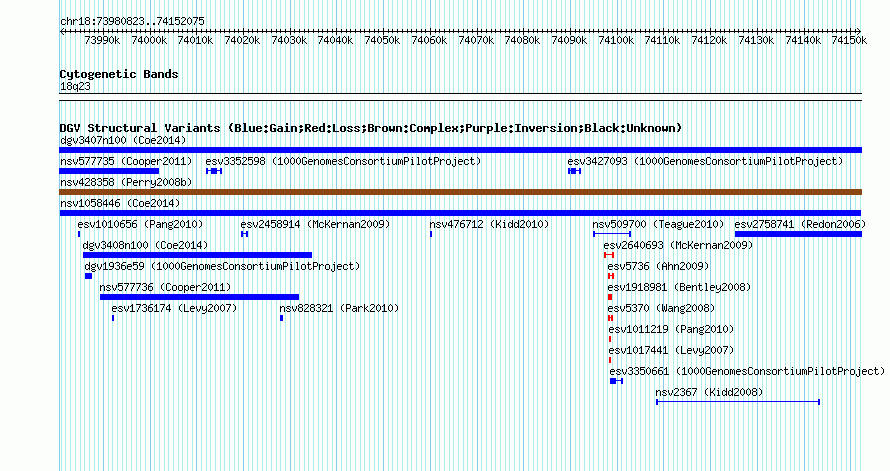
Task: Click the red esv5370 (Wang2008) loss marker
Action: [x=611, y=318]
